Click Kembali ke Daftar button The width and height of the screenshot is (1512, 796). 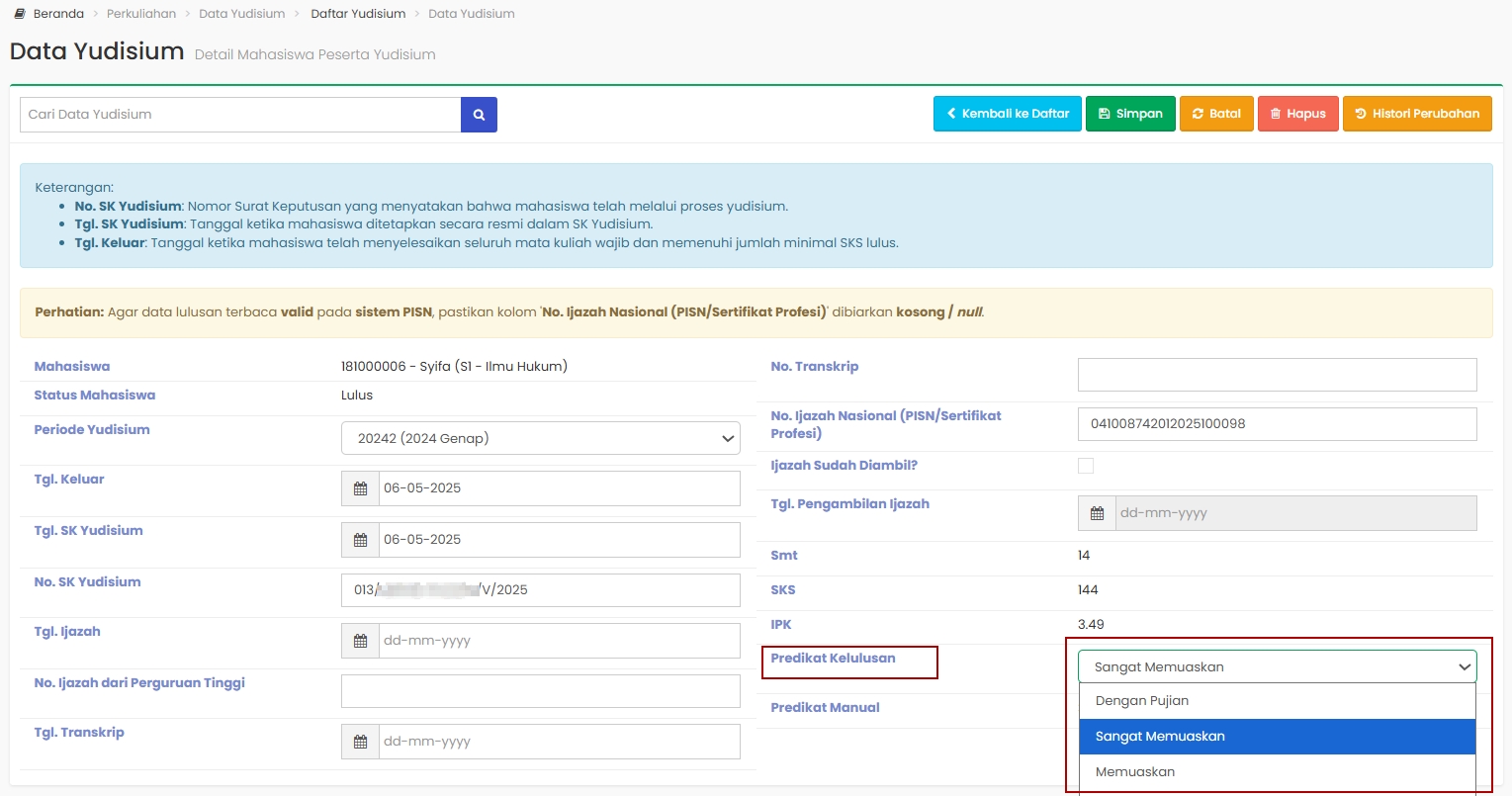(x=1007, y=114)
